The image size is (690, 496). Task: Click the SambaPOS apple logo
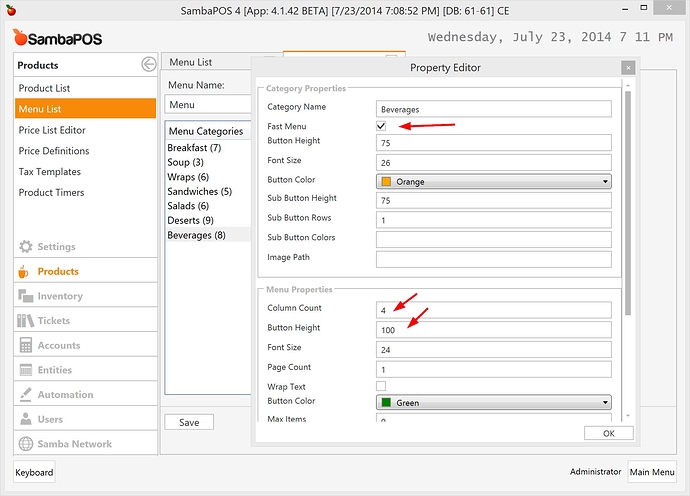(20, 37)
